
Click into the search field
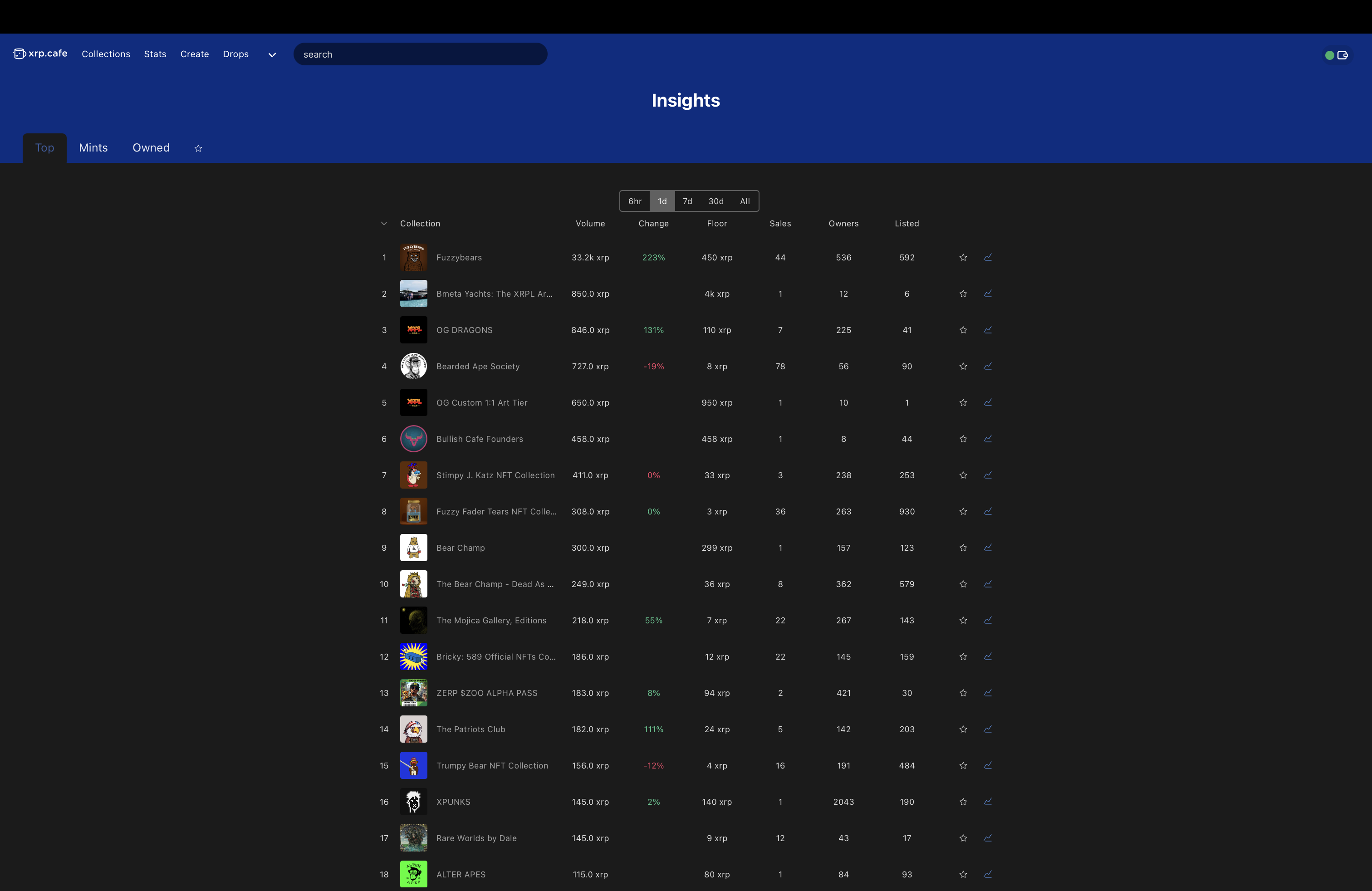pyautogui.click(x=420, y=54)
